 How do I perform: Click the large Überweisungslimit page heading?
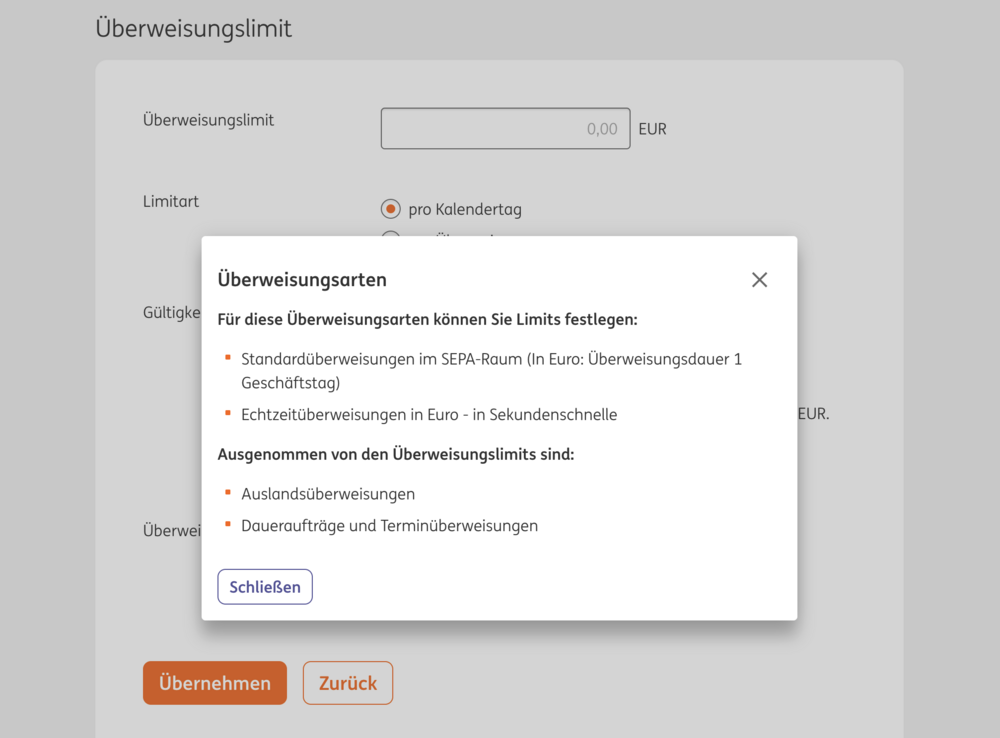click(194, 28)
